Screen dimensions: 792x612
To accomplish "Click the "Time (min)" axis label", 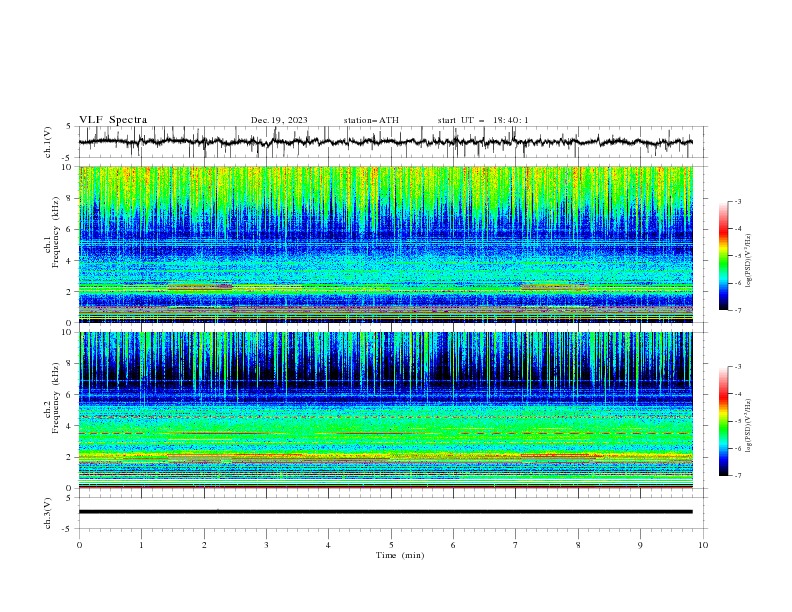I will 400,555.
